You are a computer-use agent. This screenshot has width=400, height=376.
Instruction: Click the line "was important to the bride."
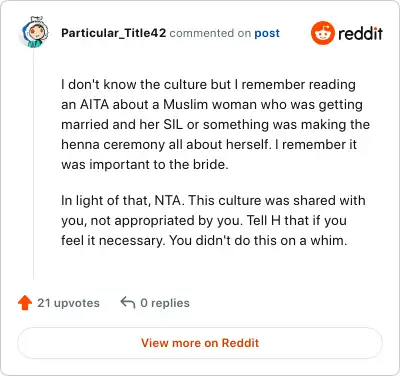tap(145, 164)
